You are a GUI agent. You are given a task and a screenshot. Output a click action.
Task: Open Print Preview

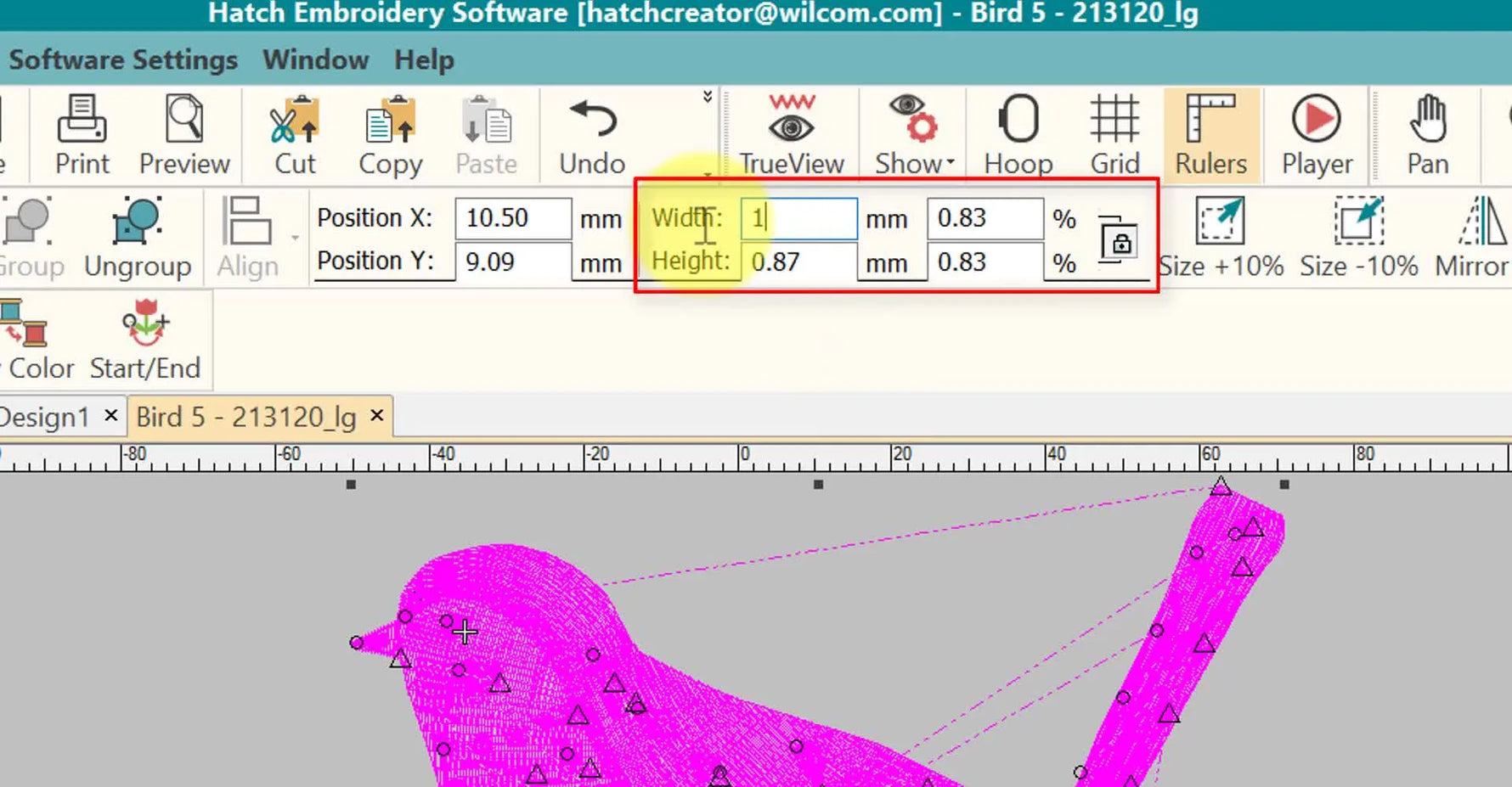(x=184, y=136)
